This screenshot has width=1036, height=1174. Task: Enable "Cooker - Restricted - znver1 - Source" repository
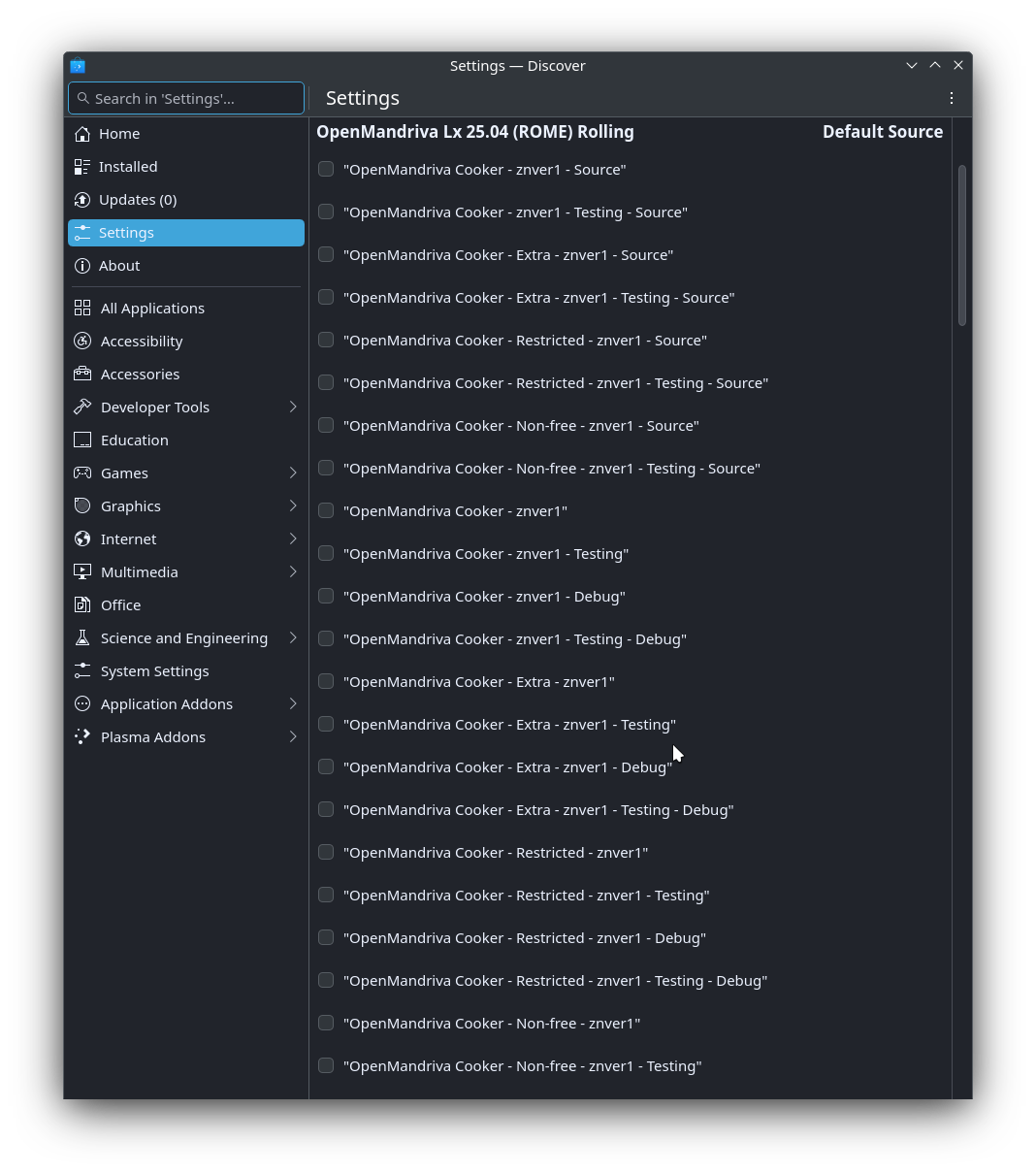[326, 340]
